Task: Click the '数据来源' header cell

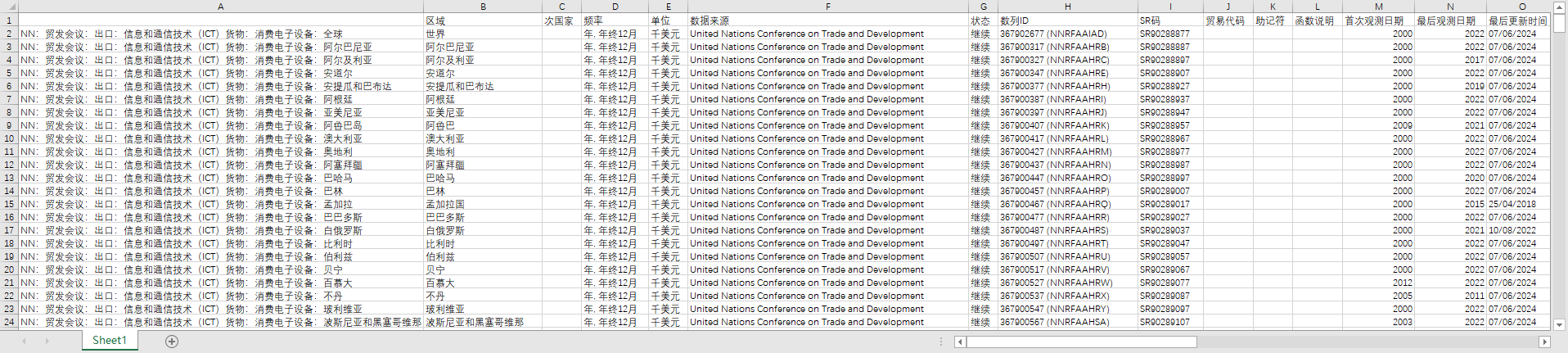Action: tap(828, 20)
